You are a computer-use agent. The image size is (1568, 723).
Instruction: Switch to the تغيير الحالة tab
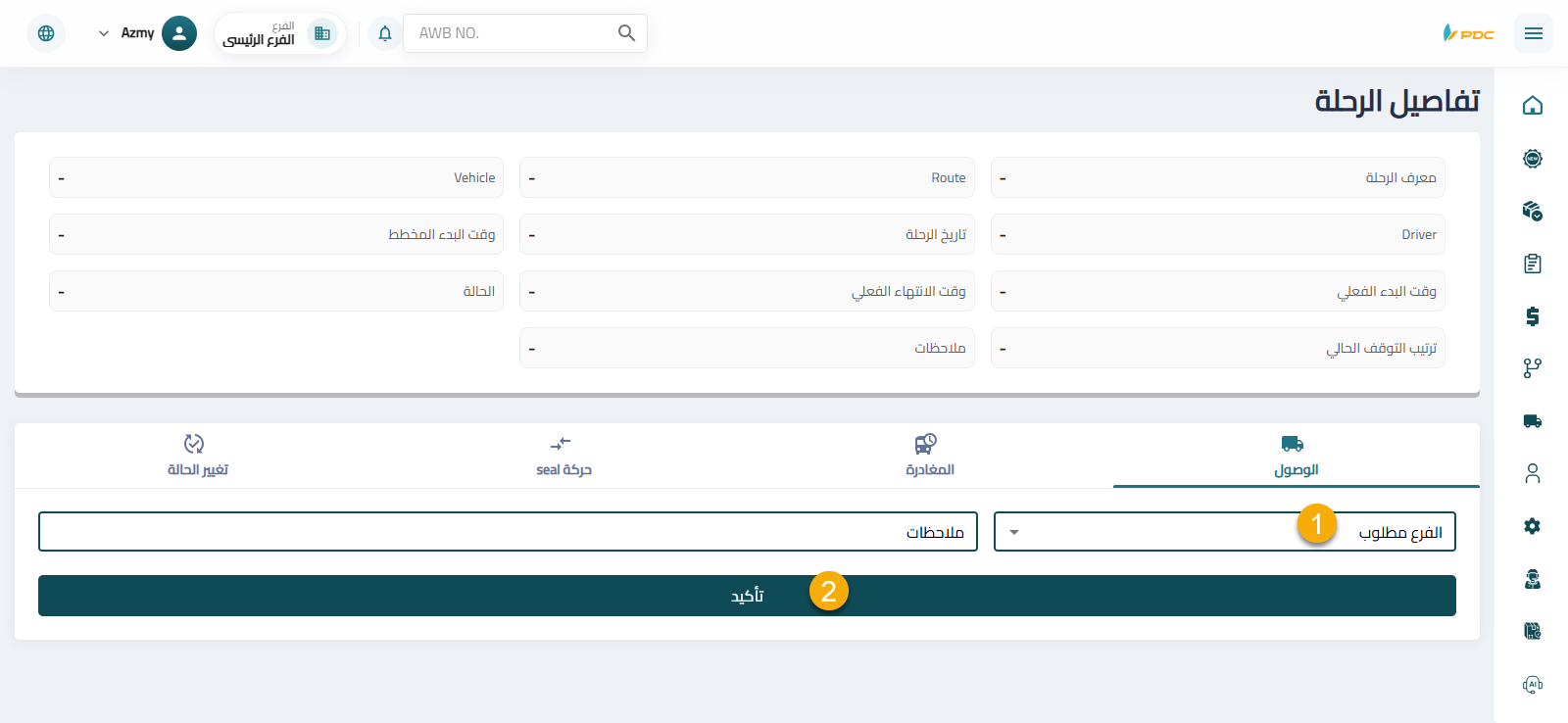pyautogui.click(x=198, y=457)
